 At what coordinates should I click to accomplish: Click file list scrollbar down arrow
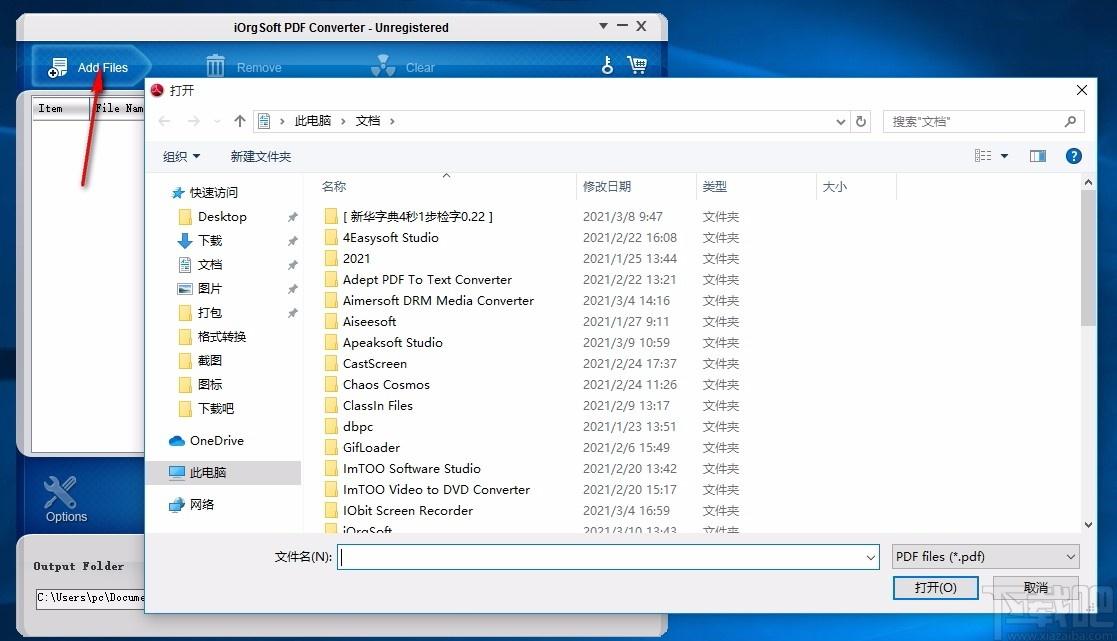pos(1088,525)
